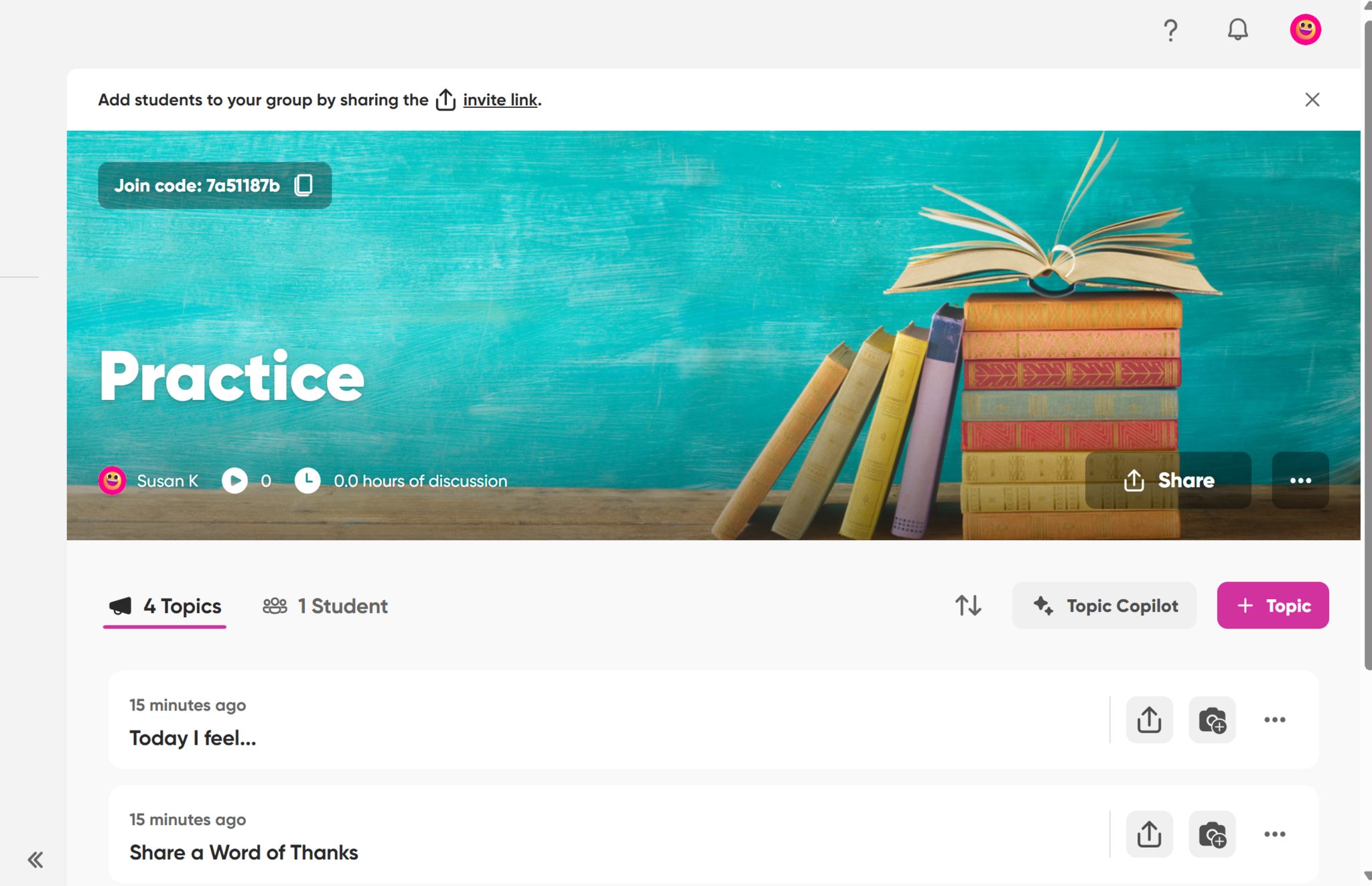Image resolution: width=1372 pixels, height=886 pixels.
Task: Open the group options ellipsis on the banner
Action: click(x=1300, y=481)
